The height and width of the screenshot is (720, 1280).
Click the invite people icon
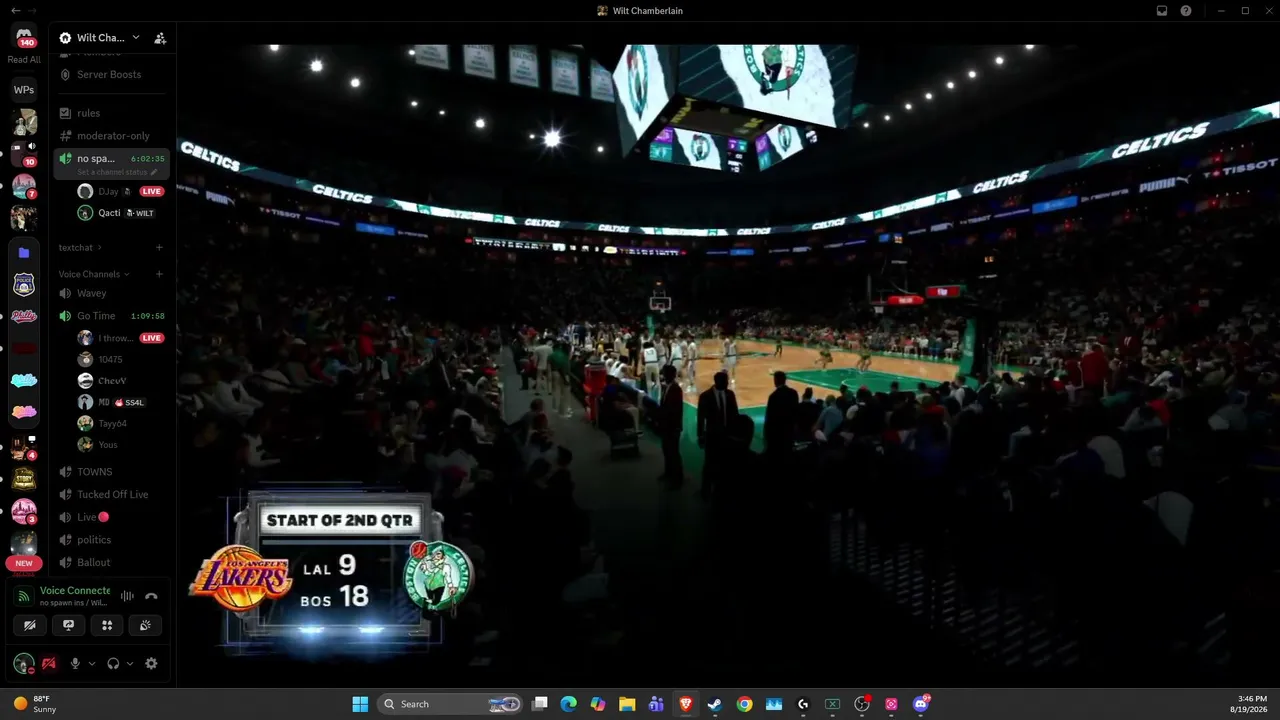click(x=160, y=38)
